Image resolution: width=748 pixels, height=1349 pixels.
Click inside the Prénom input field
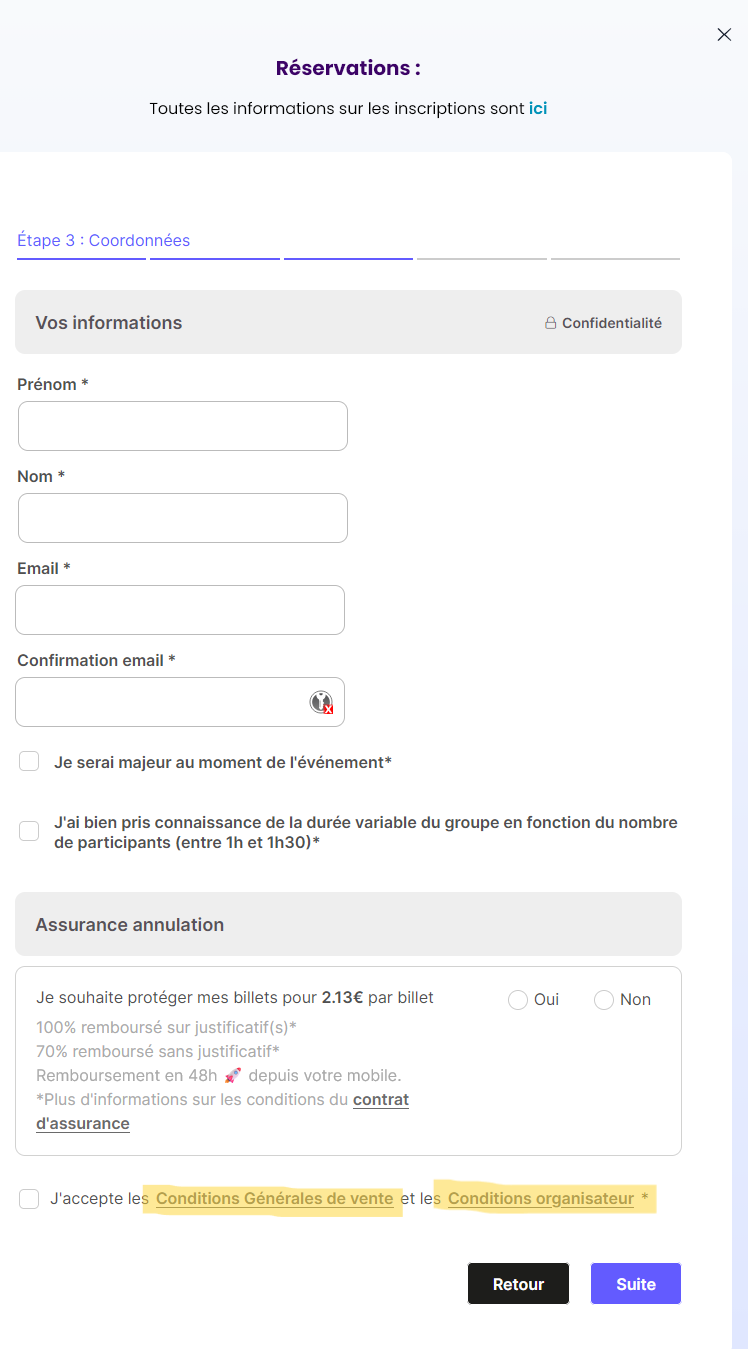click(x=182, y=425)
